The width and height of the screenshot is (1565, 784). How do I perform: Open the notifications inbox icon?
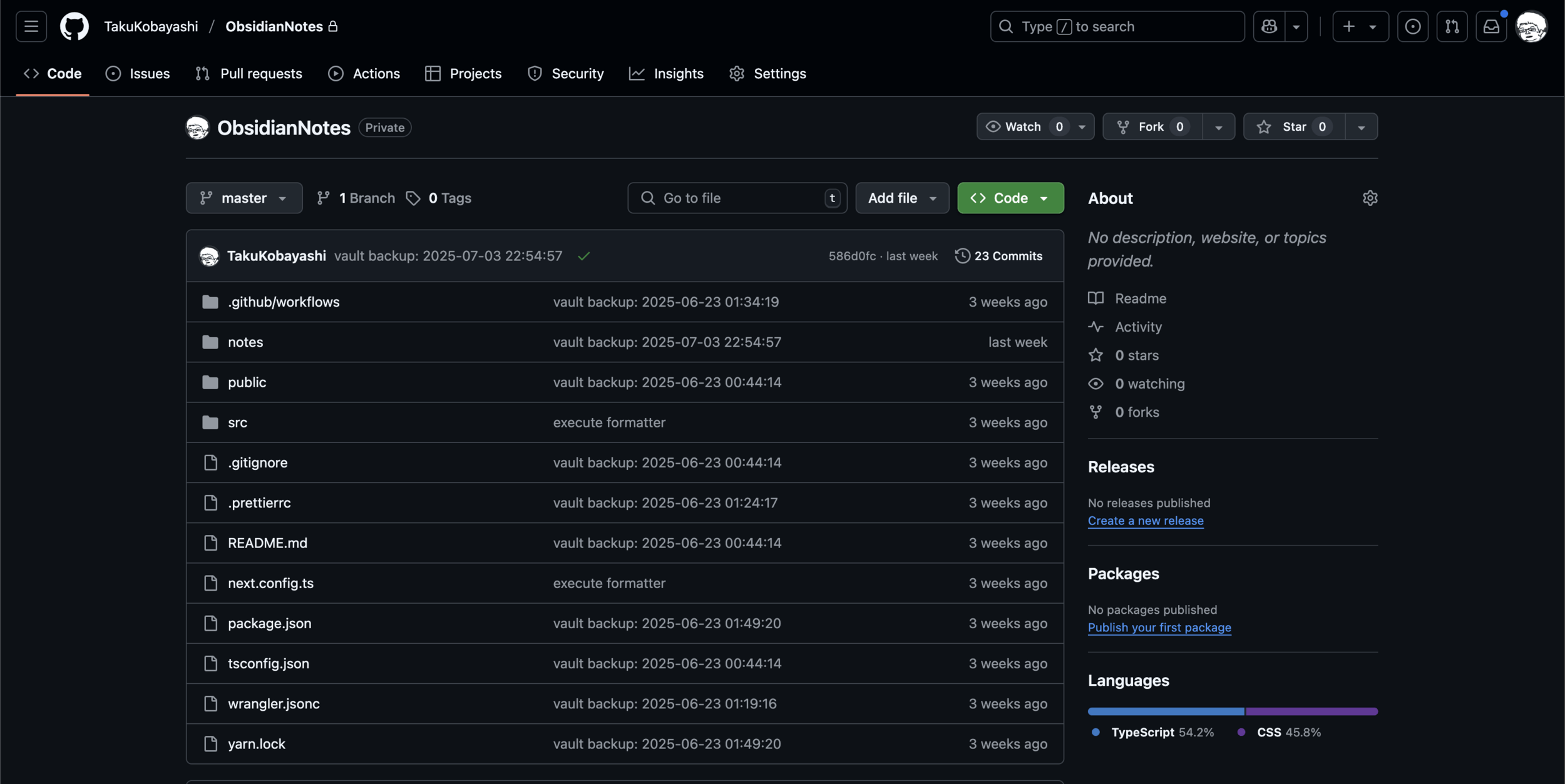[1491, 26]
